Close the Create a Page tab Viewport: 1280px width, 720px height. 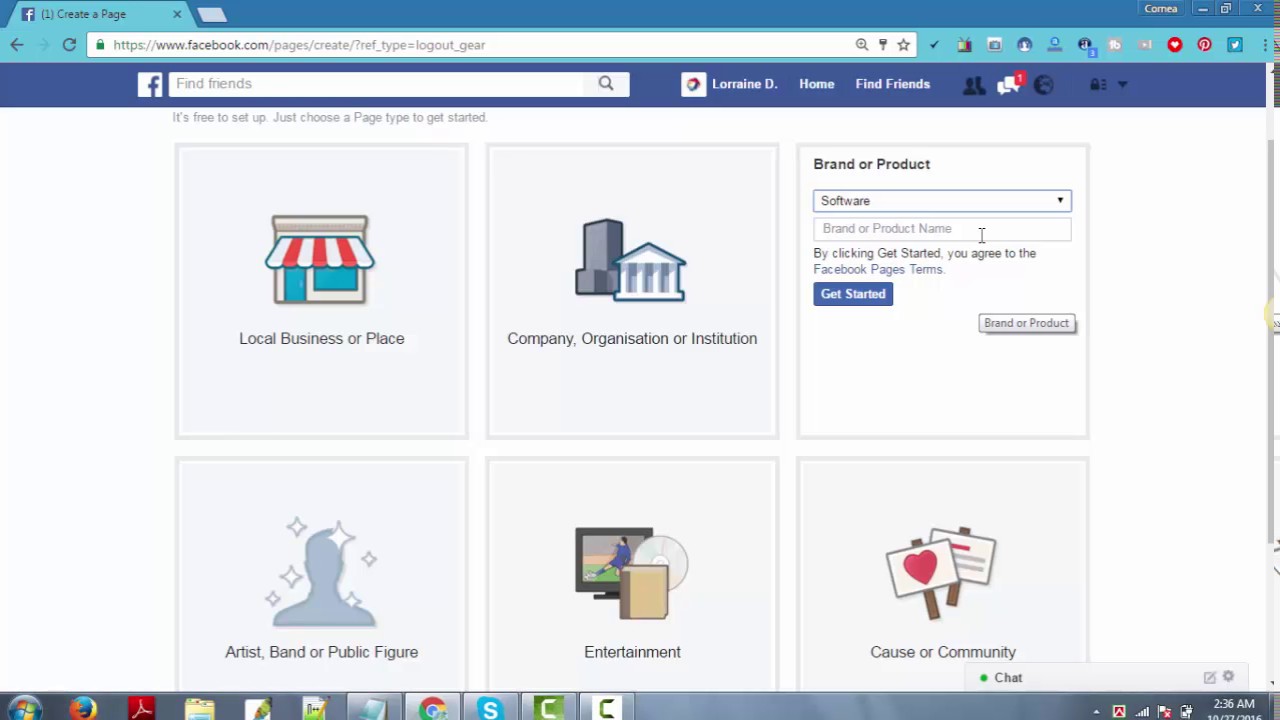coord(177,14)
